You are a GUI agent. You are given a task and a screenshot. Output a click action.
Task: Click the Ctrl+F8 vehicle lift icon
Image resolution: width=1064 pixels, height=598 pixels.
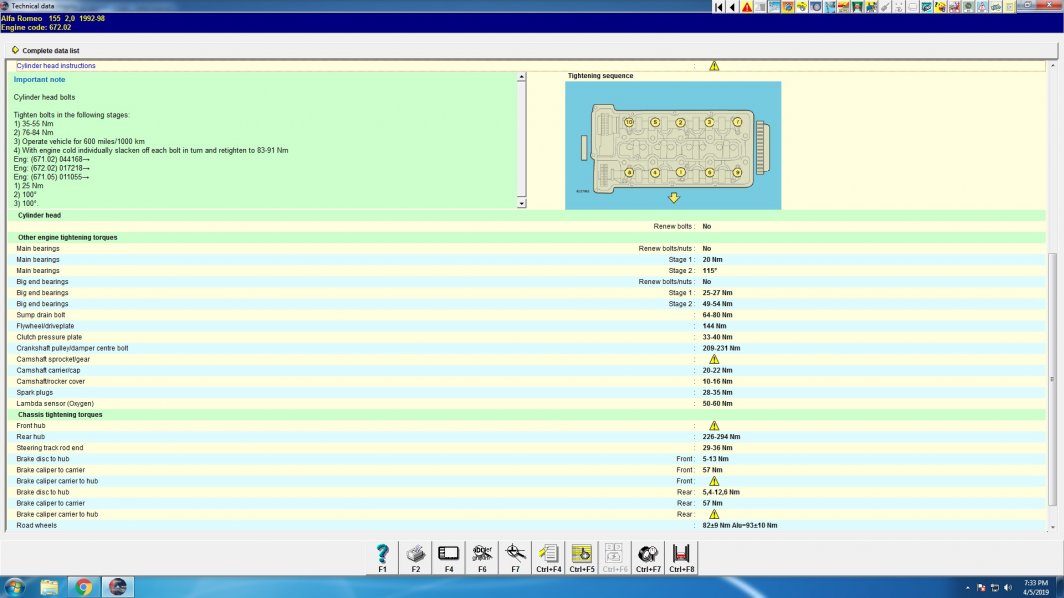pyautogui.click(x=682, y=554)
